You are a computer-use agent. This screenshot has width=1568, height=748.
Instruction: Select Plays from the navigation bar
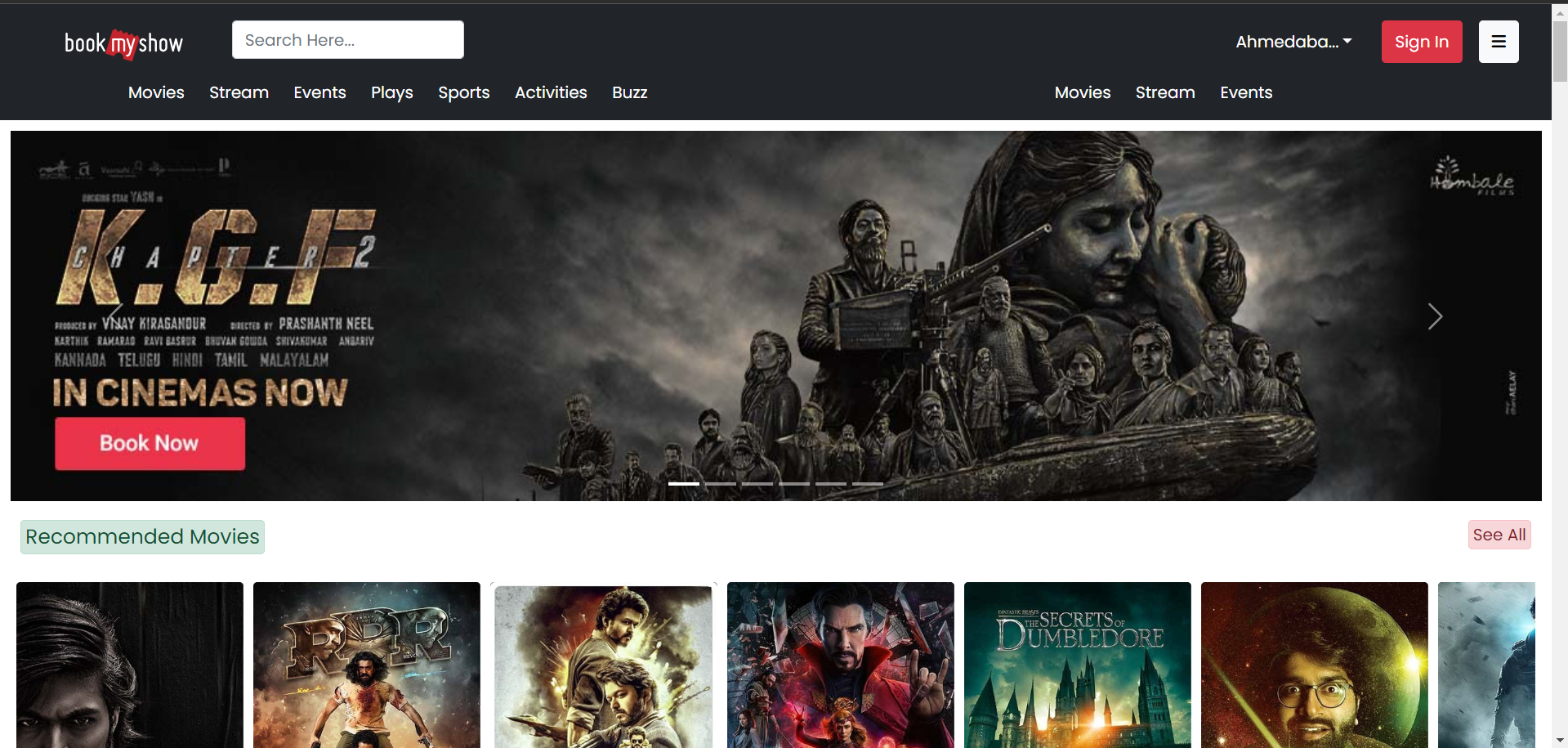391,92
